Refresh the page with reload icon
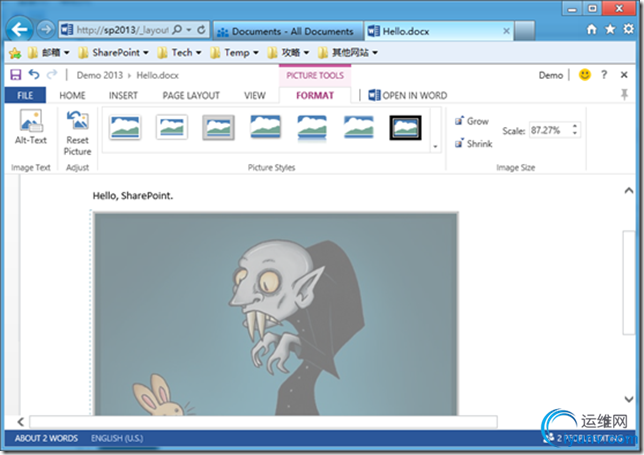The image size is (644, 455). (x=201, y=30)
